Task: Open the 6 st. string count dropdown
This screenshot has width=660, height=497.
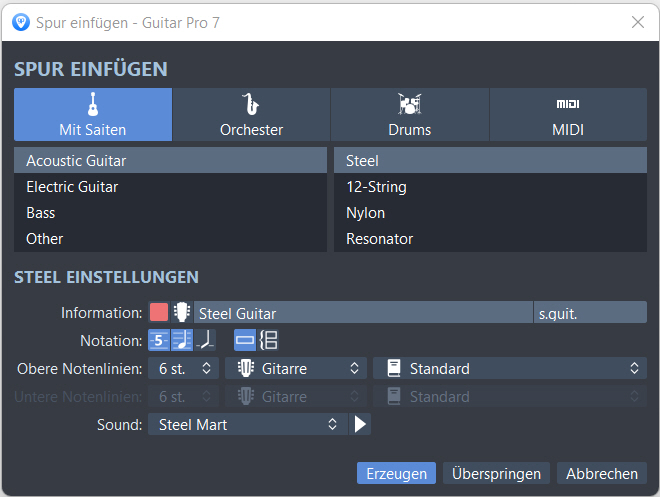Action: tap(183, 369)
